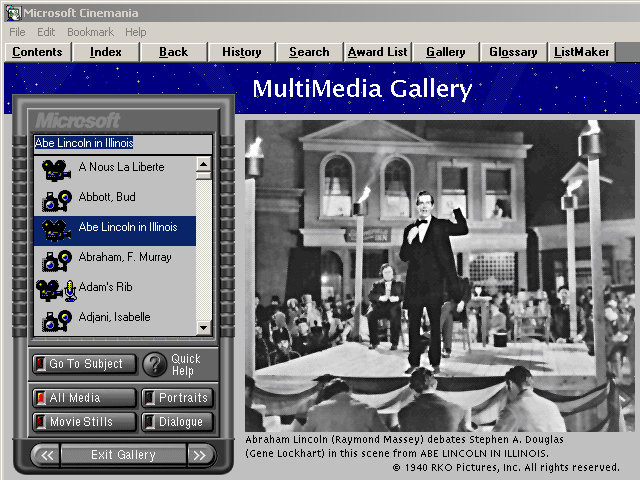Screen dimensions: 640x480
Task: Open the File menu
Action: point(17,32)
